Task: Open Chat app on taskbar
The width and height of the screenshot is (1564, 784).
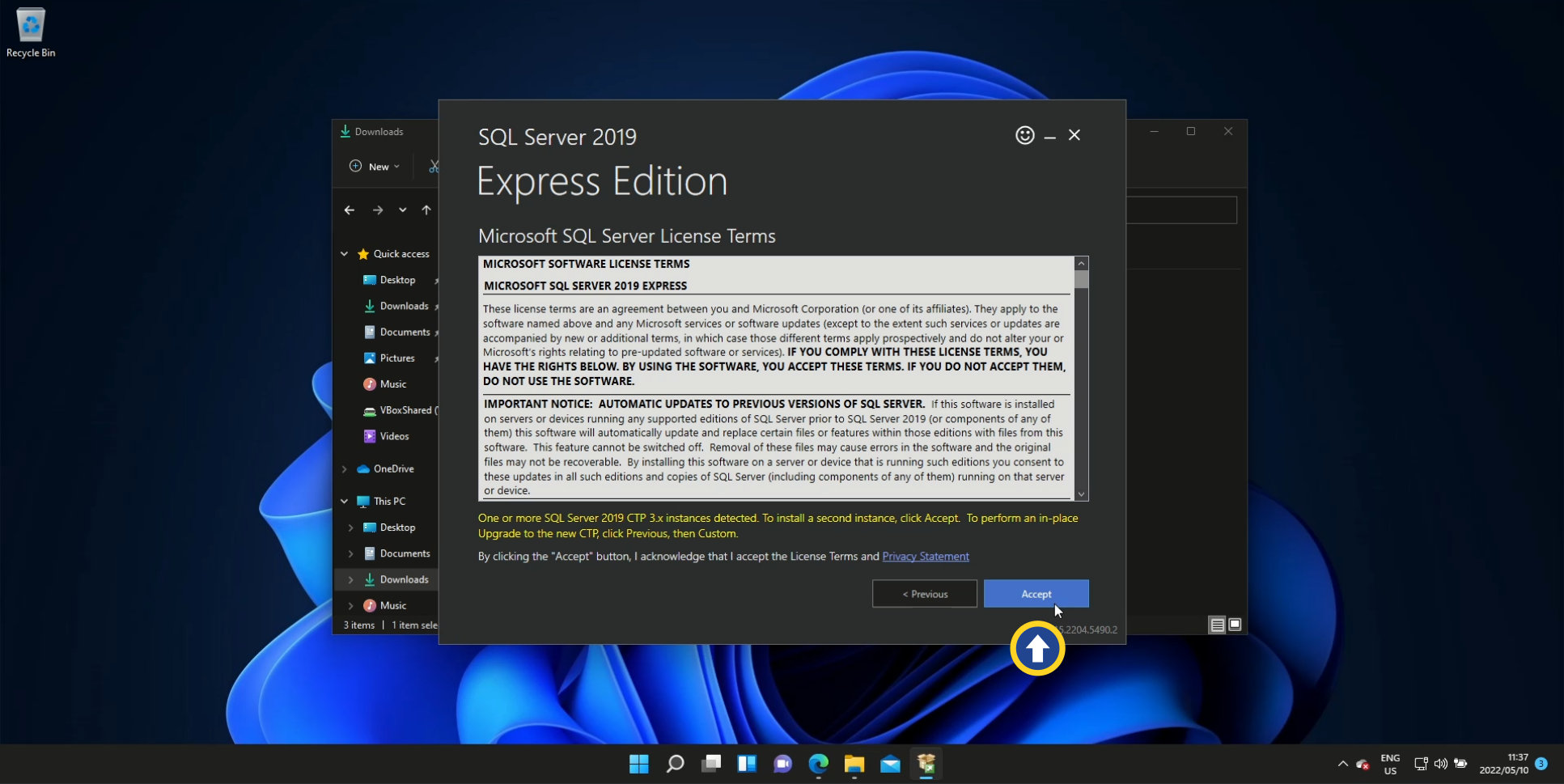Action: click(x=782, y=764)
